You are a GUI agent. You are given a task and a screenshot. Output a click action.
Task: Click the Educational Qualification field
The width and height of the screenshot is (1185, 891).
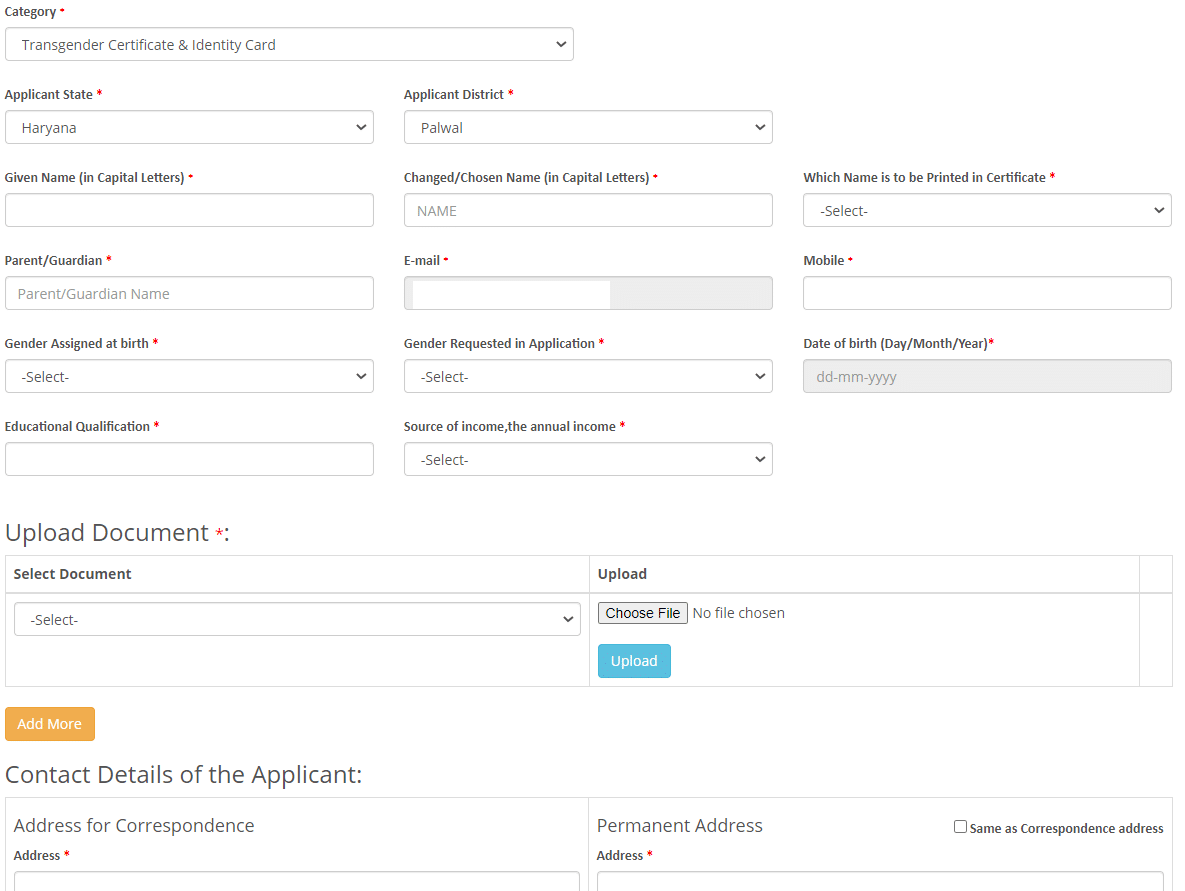coord(189,460)
